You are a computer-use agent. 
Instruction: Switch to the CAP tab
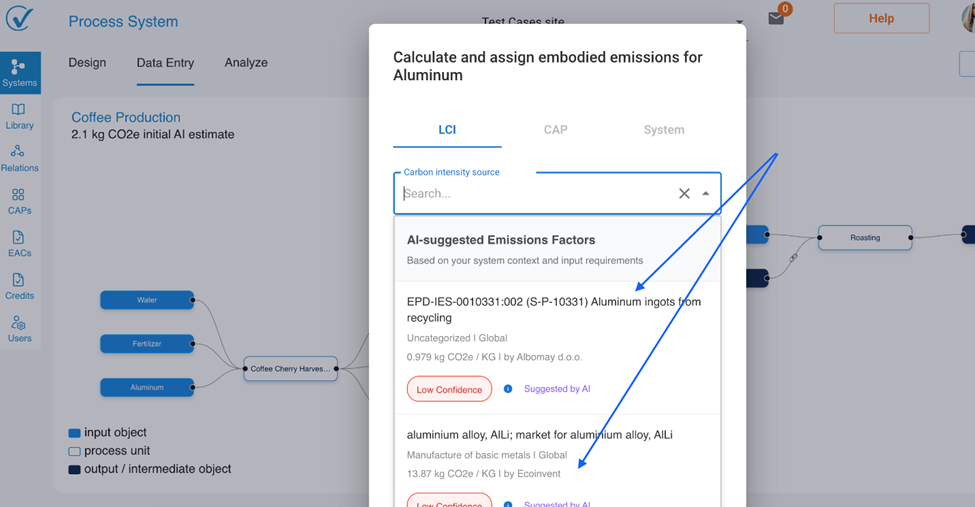(555, 130)
